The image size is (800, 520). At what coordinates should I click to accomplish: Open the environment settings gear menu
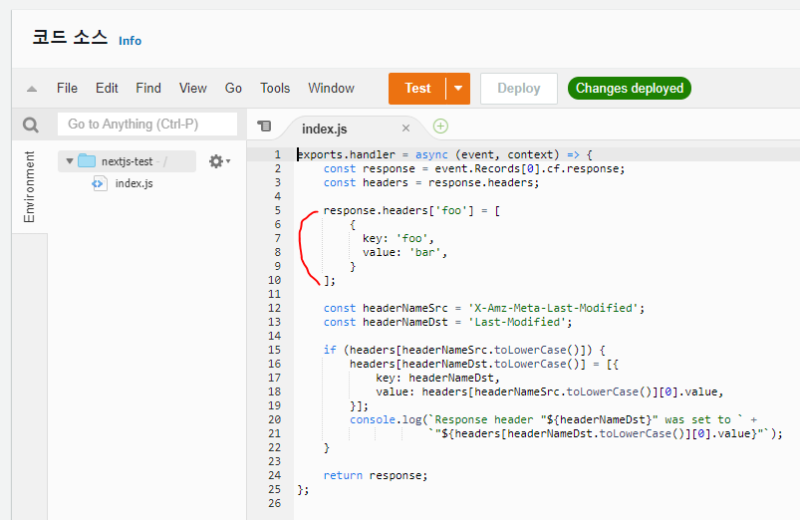(x=218, y=161)
